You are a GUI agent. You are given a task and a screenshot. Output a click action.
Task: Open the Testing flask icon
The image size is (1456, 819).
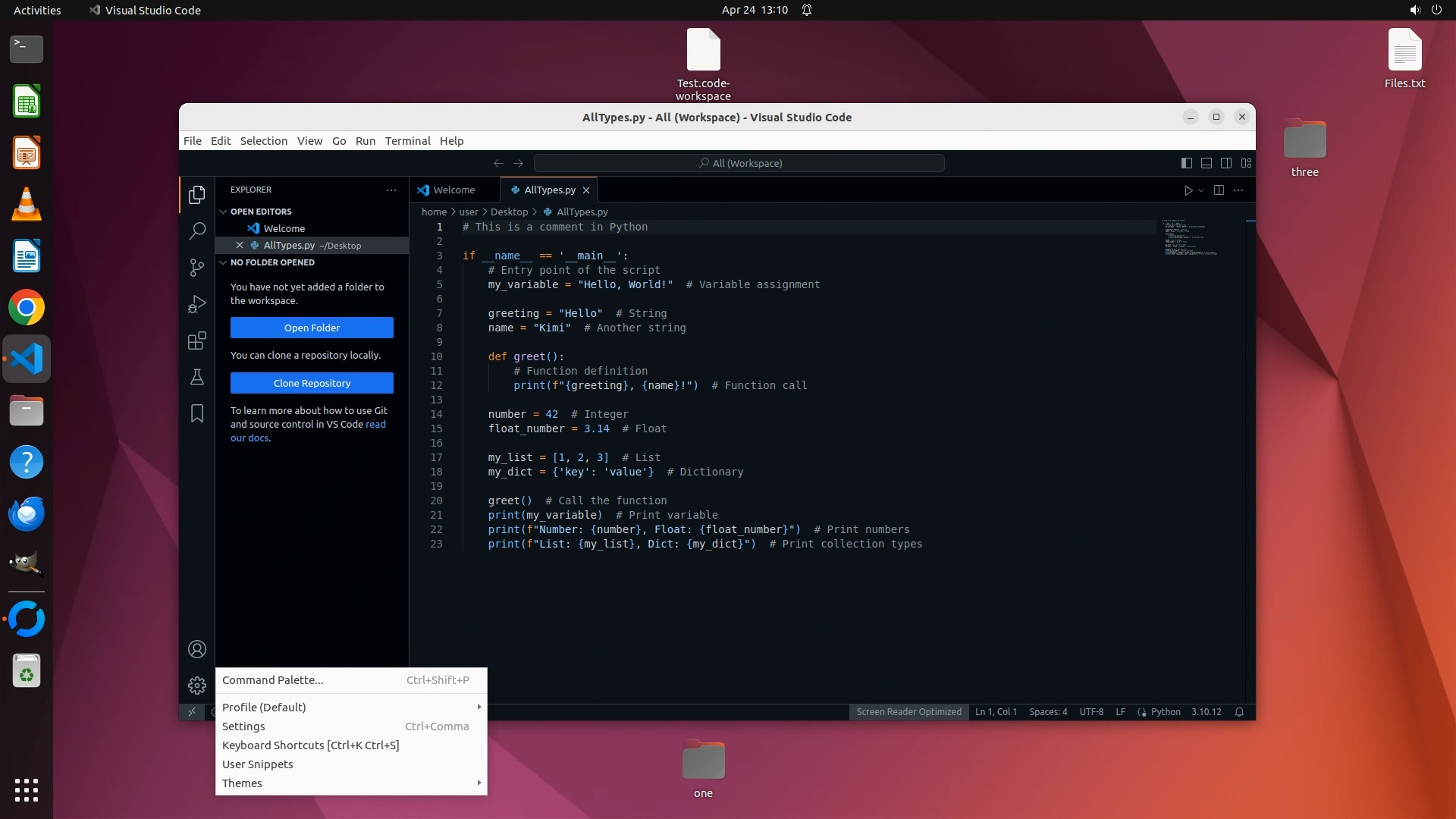(x=197, y=377)
